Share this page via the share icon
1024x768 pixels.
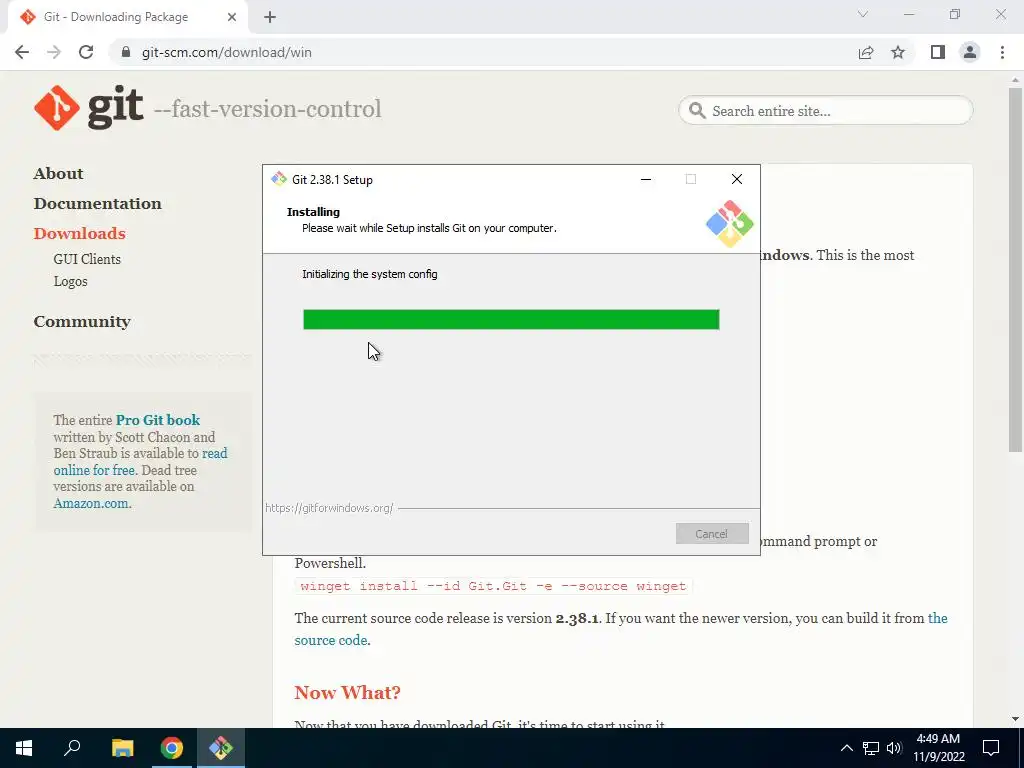(866, 52)
